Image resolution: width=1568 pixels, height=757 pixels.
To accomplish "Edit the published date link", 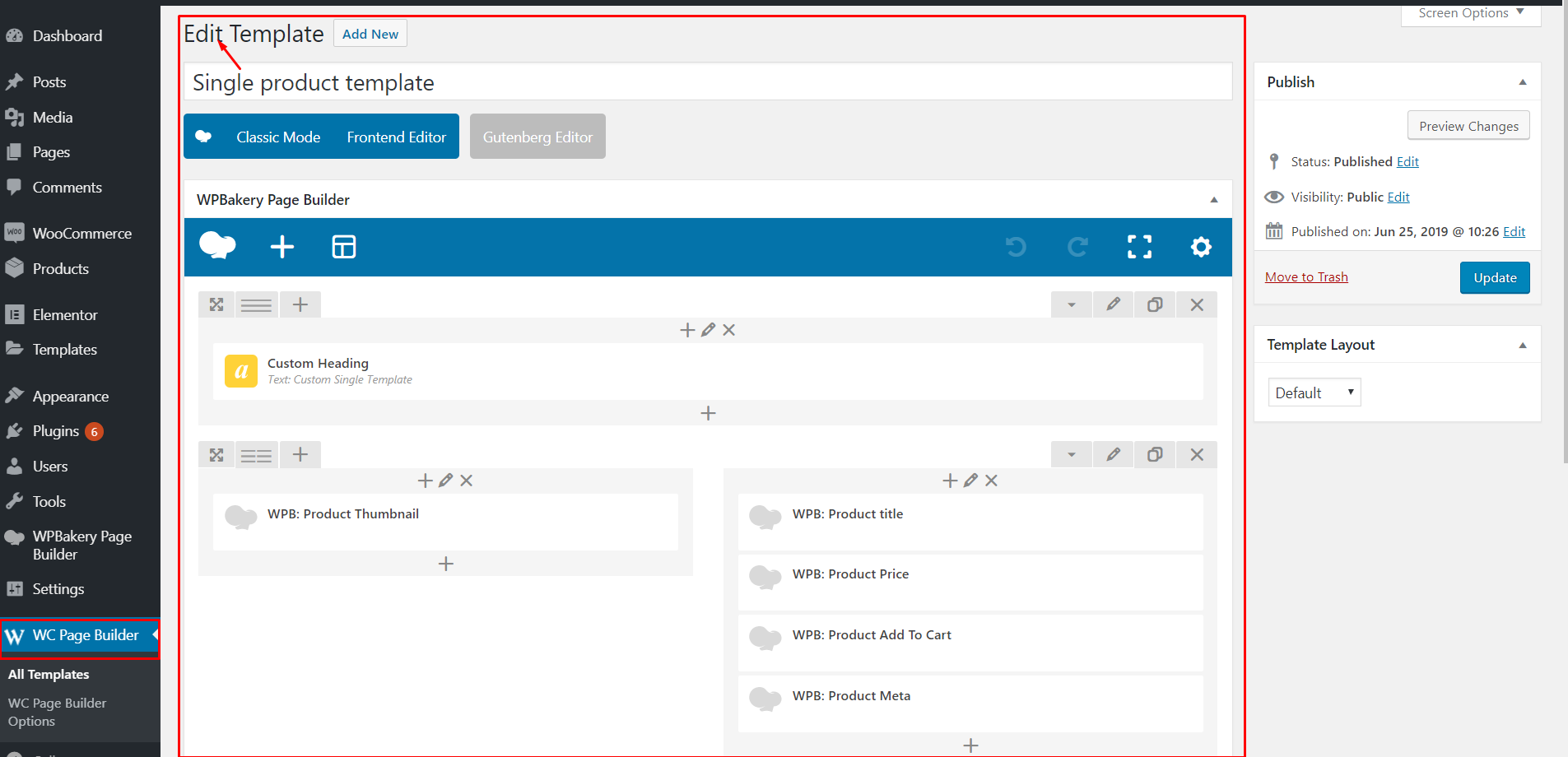I will [1514, 232].
